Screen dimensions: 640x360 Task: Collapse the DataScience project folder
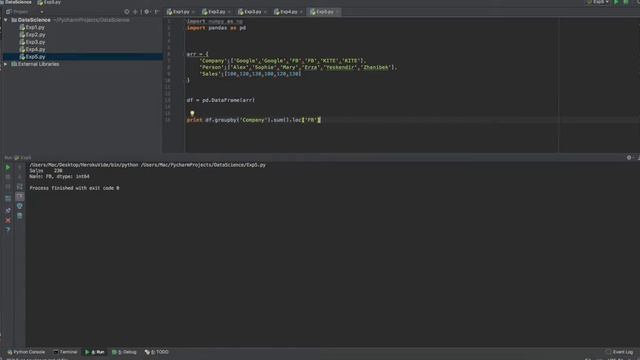pyautogui.click(x=6, y=20)
